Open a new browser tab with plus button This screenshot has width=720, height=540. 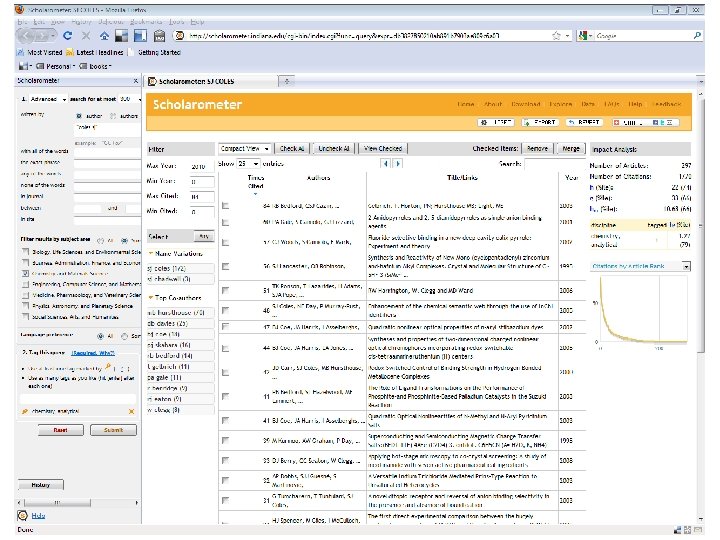click(287, 81)
